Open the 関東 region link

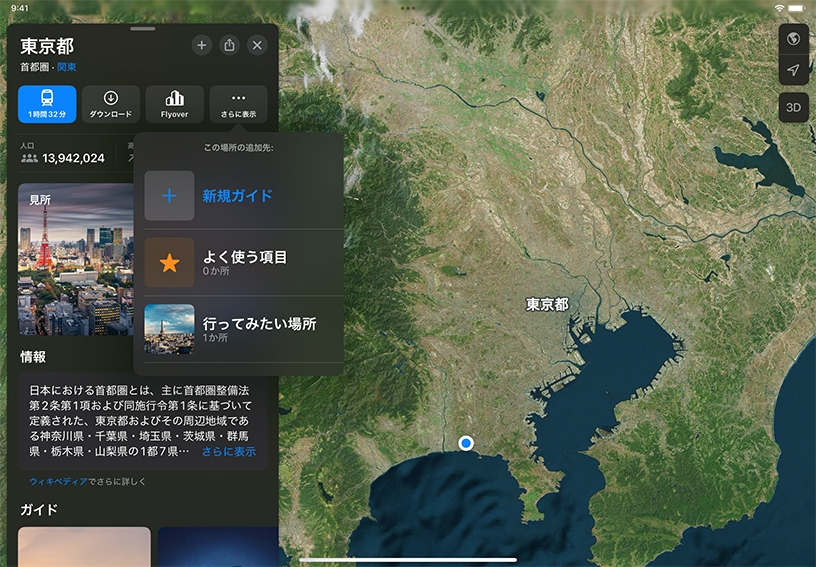[67, 67]
